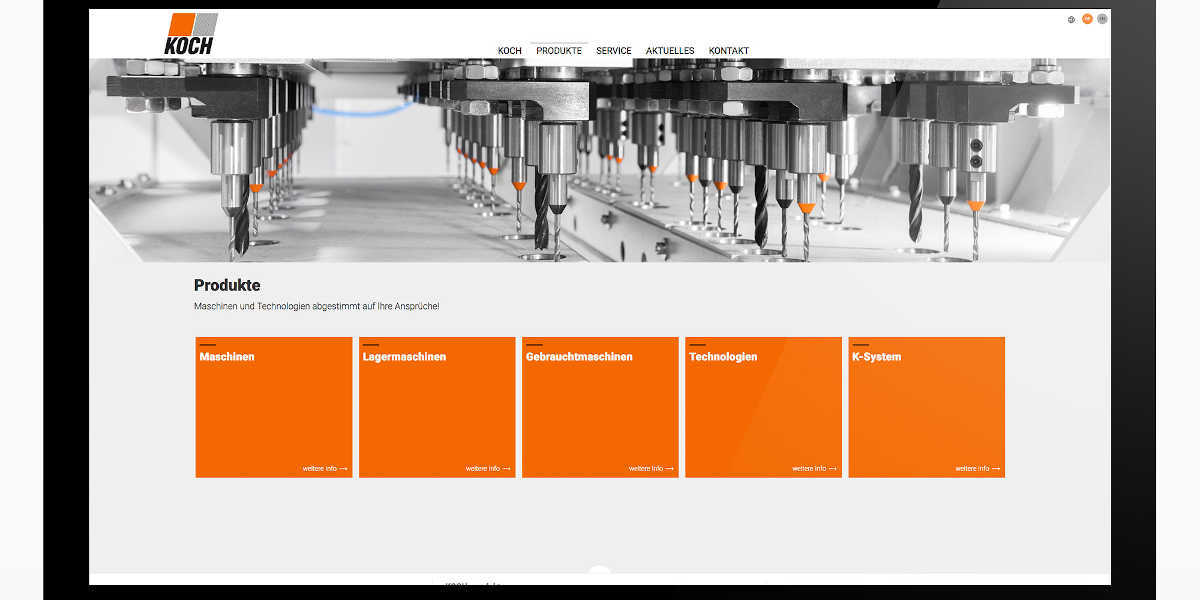Open the Lagermaschinen product tile
The image size is (1200, 600).
tap(437, 407)
